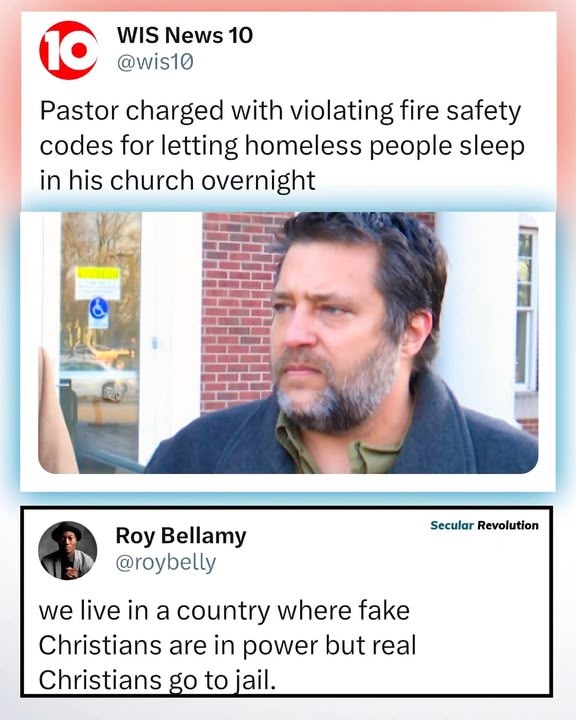Image resolution: width=576 pixels, height=720 pixels.
Task: Click the wheelchair accessibility sign in photo
Action: 98,307
